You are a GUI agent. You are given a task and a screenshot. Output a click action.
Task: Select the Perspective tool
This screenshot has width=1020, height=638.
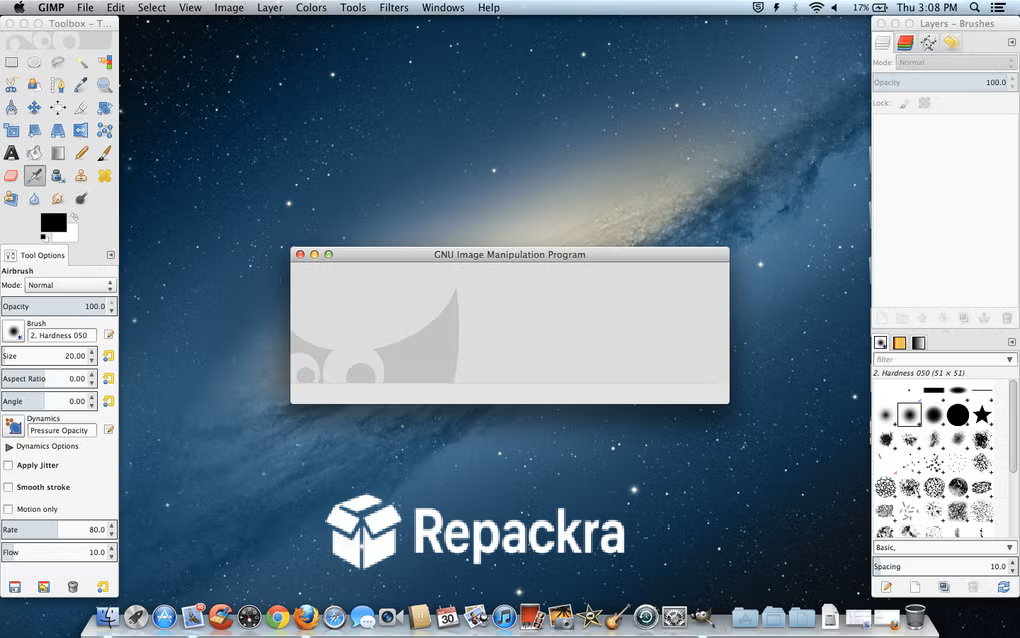(58, 131)
